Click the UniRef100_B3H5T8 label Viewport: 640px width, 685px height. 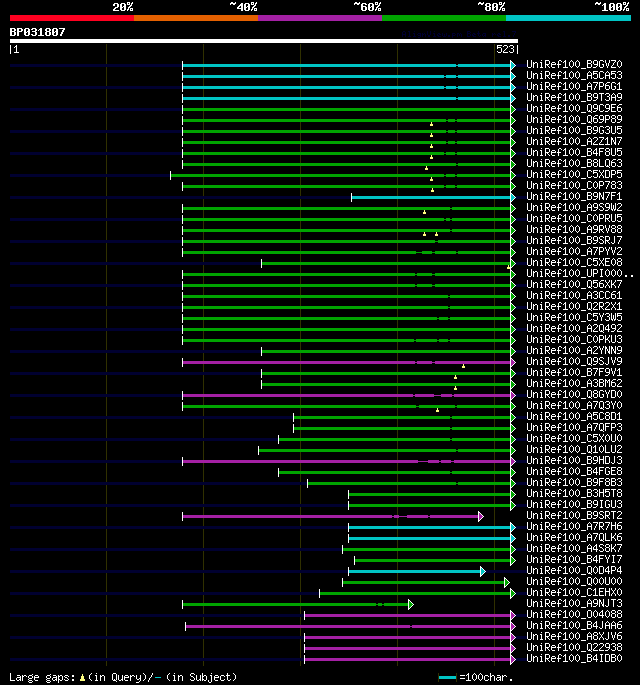[574, 494]
